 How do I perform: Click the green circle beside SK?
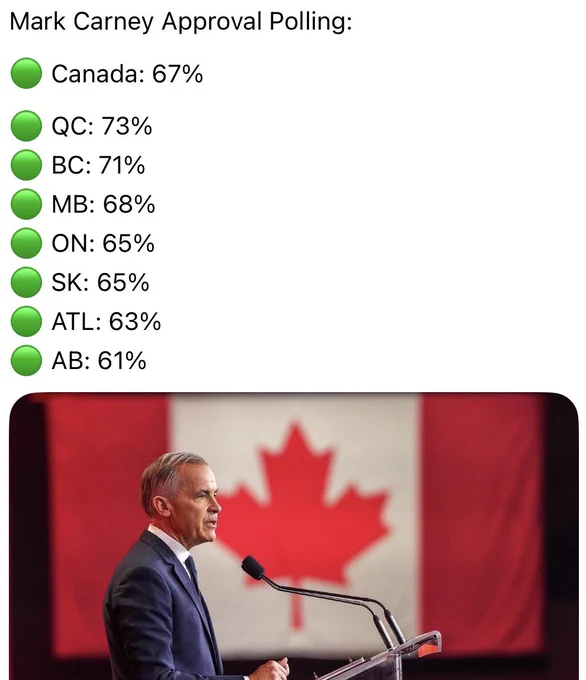point(26,282)
